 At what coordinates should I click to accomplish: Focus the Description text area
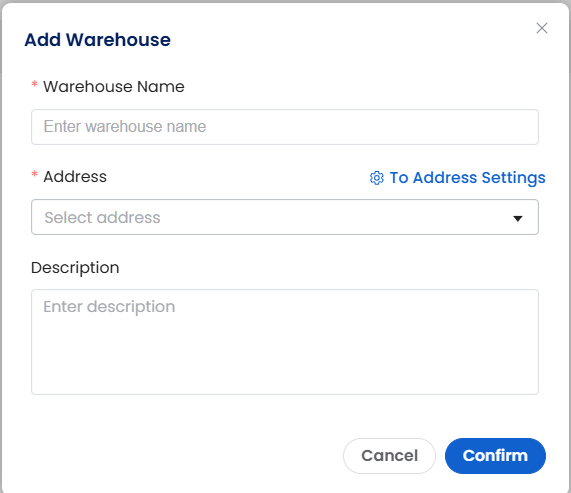click(x=285, y=342)
